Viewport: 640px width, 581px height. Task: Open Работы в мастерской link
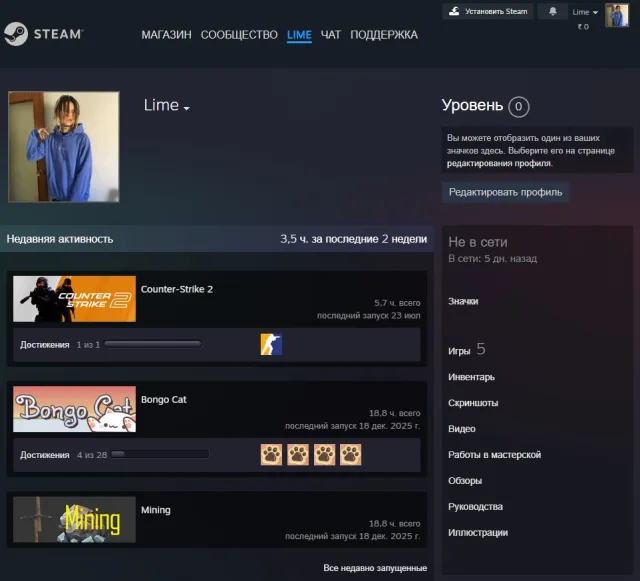click(x=495, y=455)
